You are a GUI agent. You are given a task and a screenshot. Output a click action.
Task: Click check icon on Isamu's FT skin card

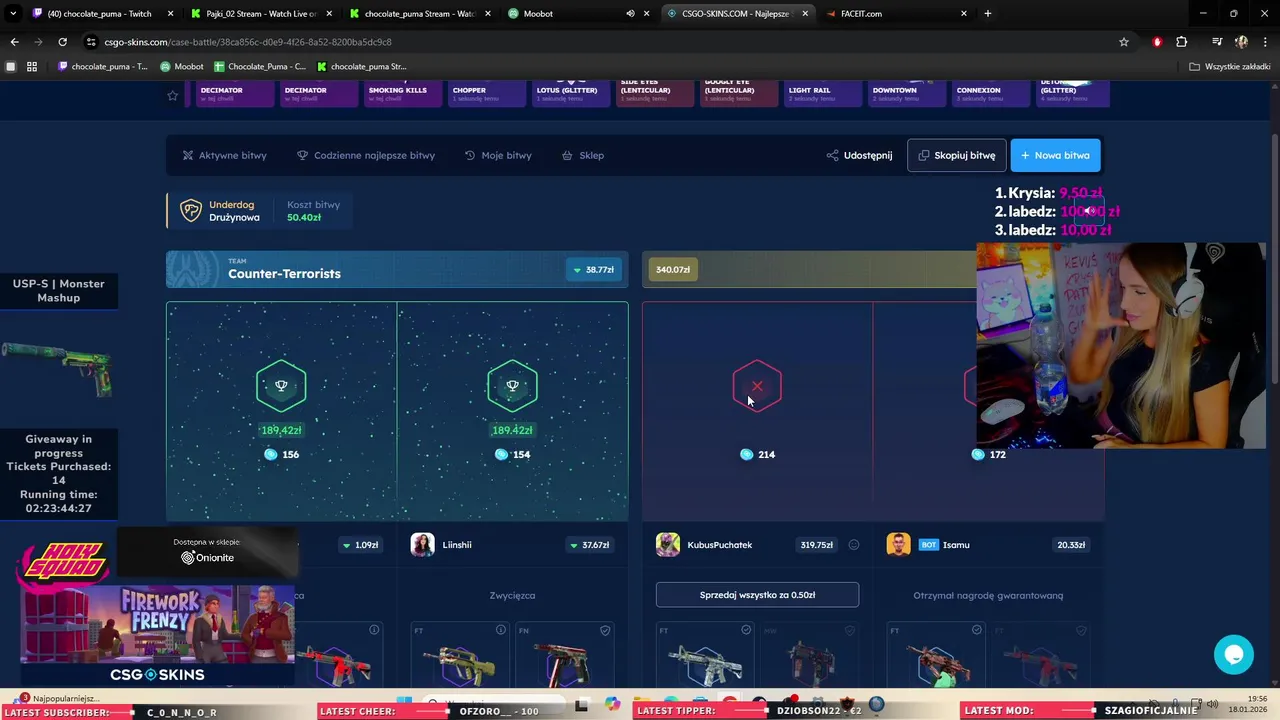point(977,630)
